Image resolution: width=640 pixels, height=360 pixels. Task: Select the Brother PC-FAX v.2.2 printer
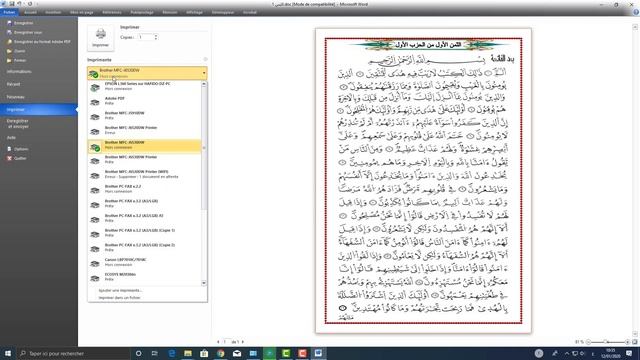[x=144, y=189]
